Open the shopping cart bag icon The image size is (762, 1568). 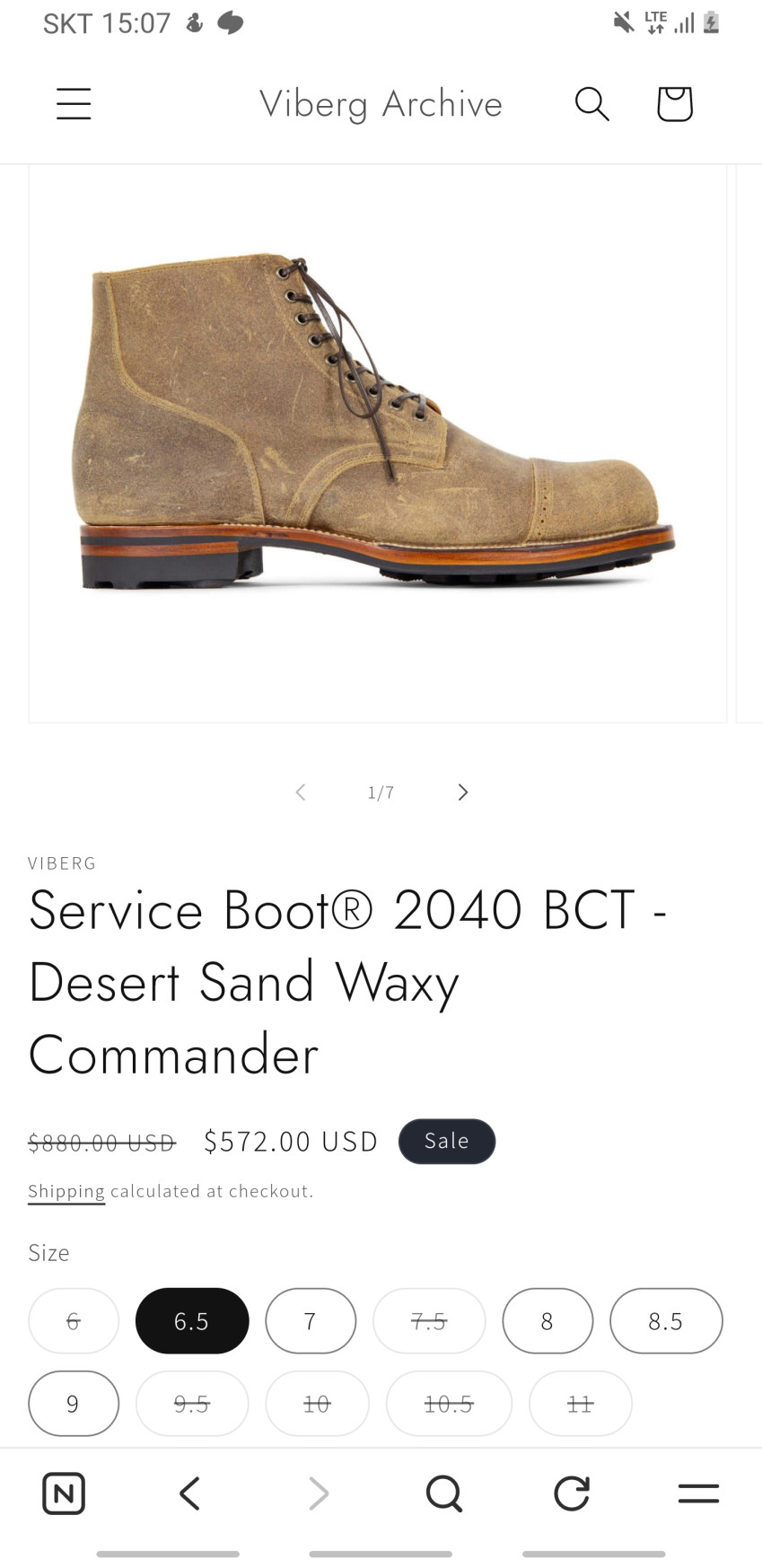675,104
